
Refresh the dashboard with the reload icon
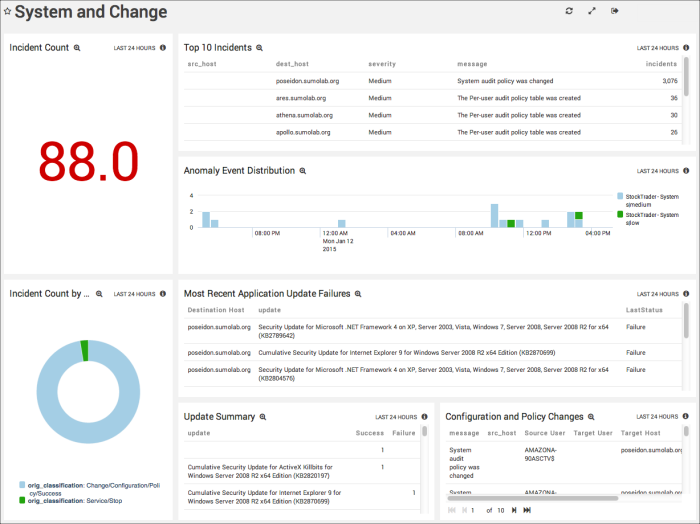(x=569, y=11)
